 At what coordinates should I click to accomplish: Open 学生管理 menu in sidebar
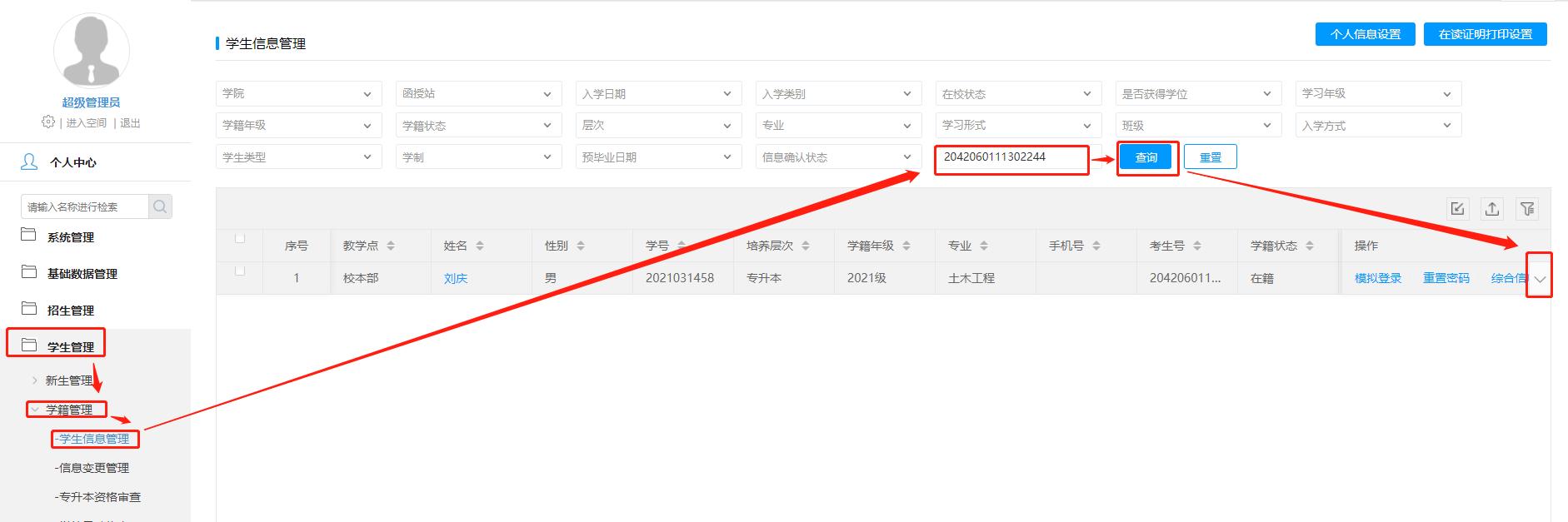[x=71, y=347]
